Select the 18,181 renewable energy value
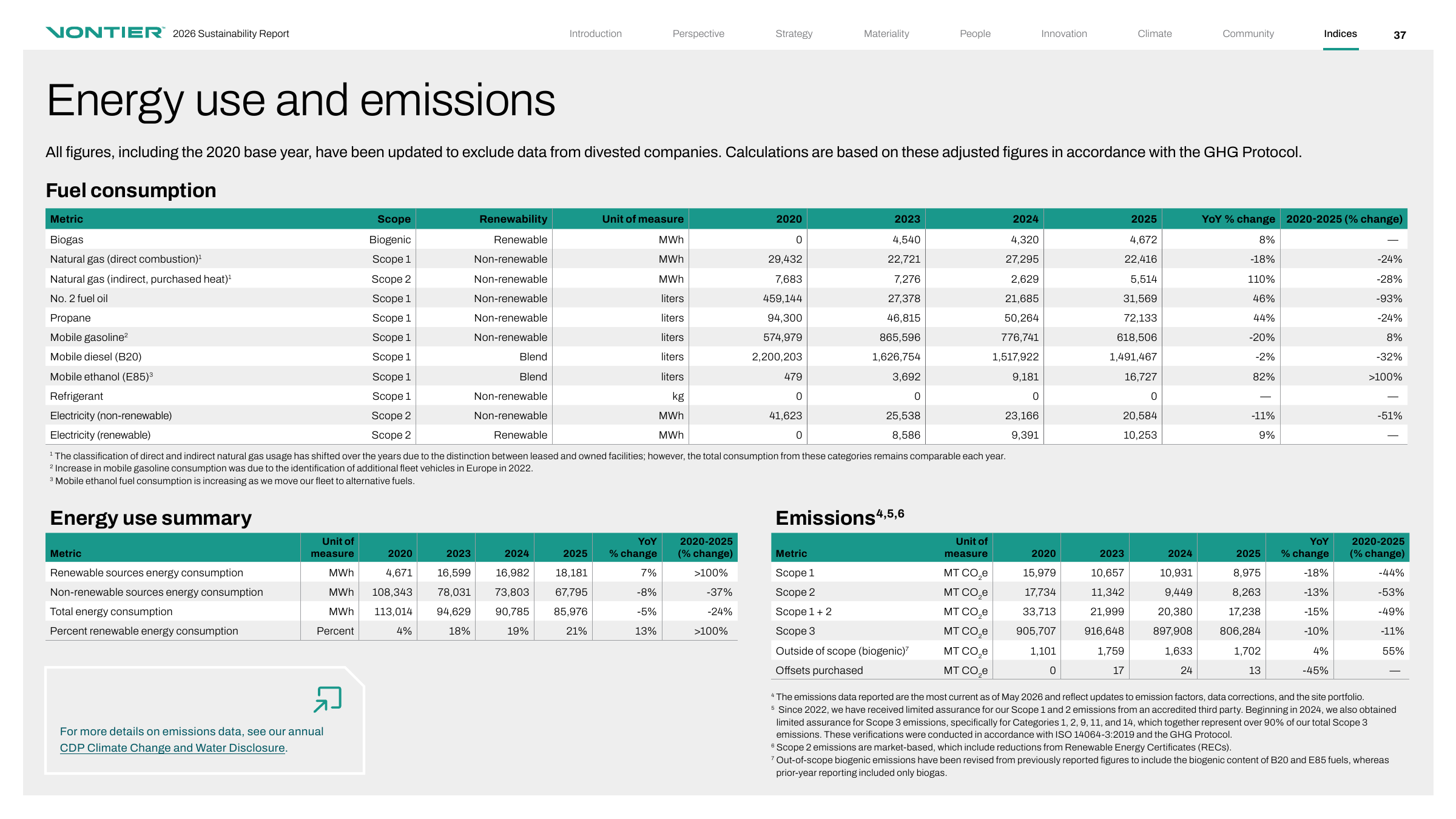Viewport: 1456px width, 819px height. pos(570,573)
